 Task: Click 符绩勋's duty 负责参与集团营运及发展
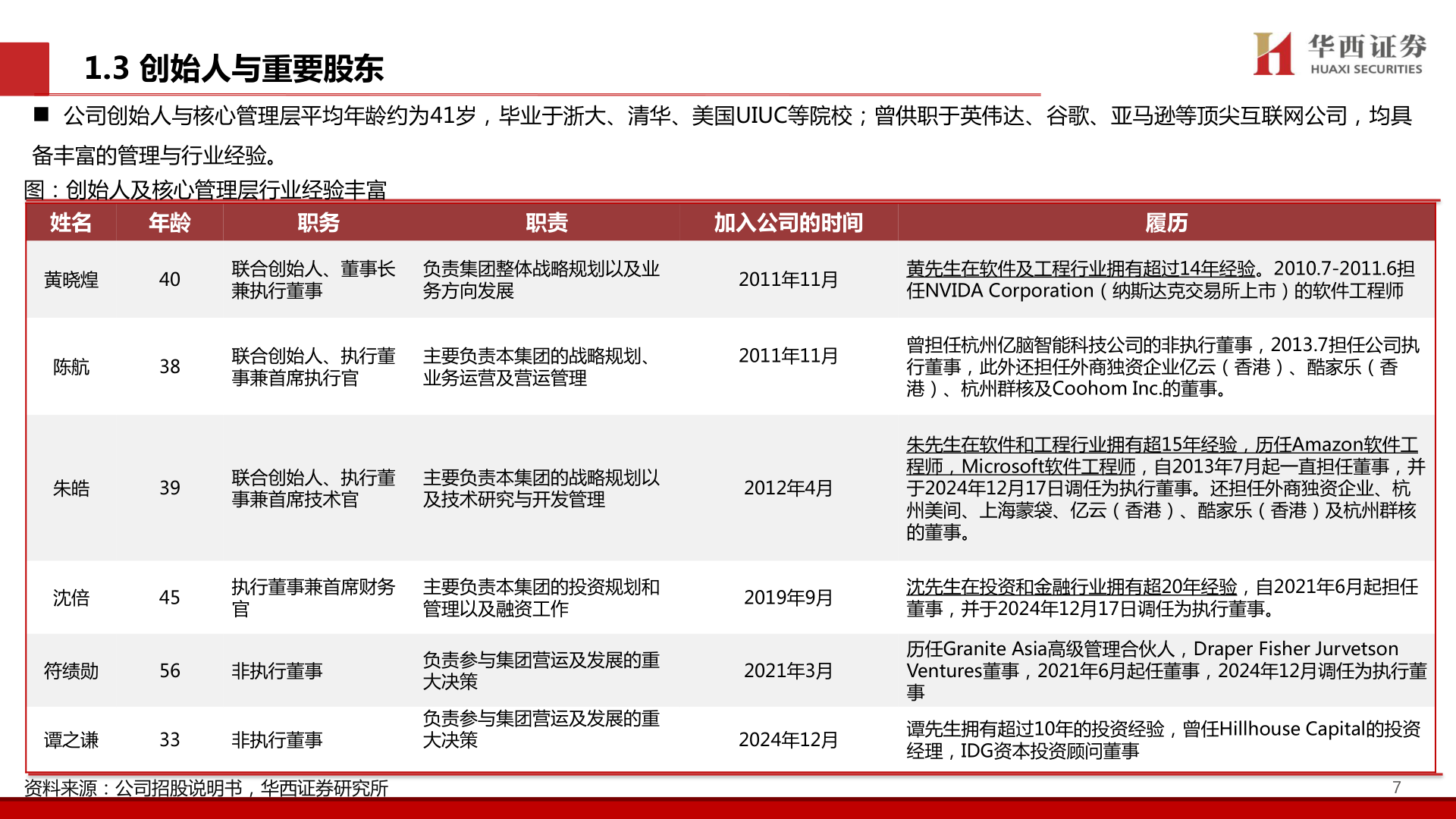click(541, 671)
